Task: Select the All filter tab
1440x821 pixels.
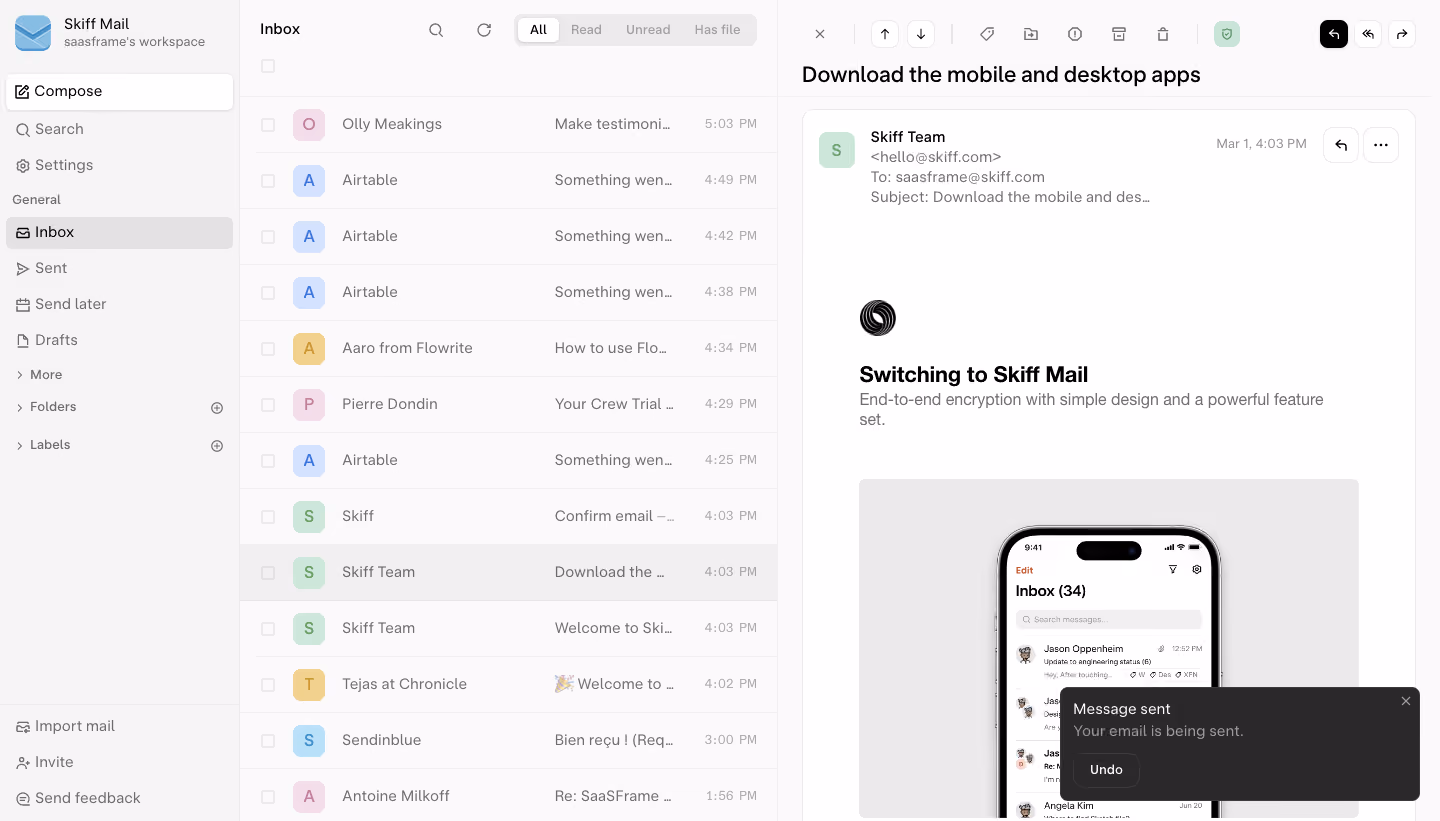Action: [x=538, y=30]
